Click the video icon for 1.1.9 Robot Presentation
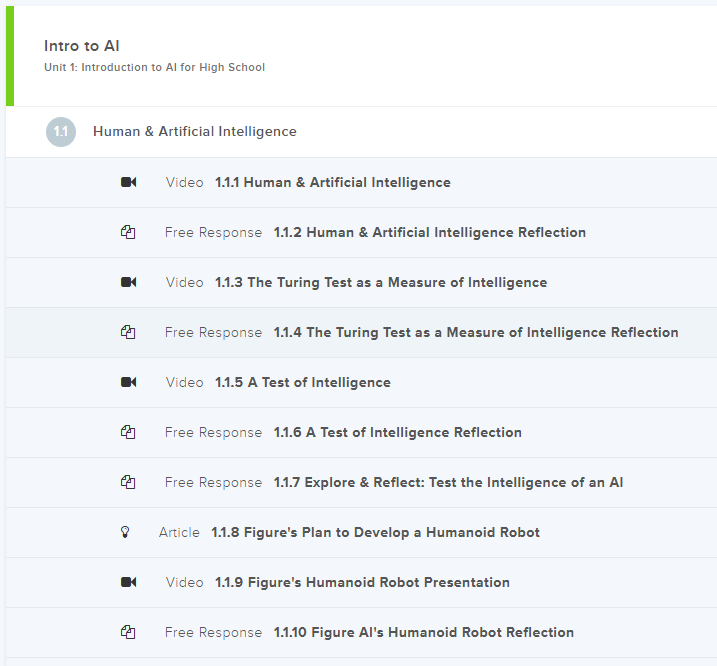Image resolution: width=717 pixels, height=666 pixels. [x=128, y=582]
